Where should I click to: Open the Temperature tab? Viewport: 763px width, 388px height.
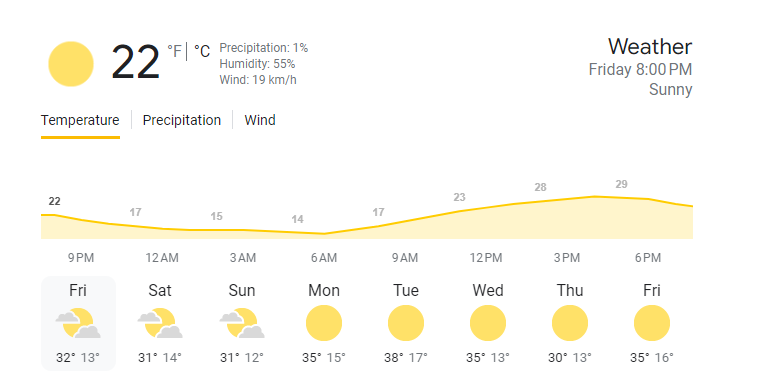(80, 120)
